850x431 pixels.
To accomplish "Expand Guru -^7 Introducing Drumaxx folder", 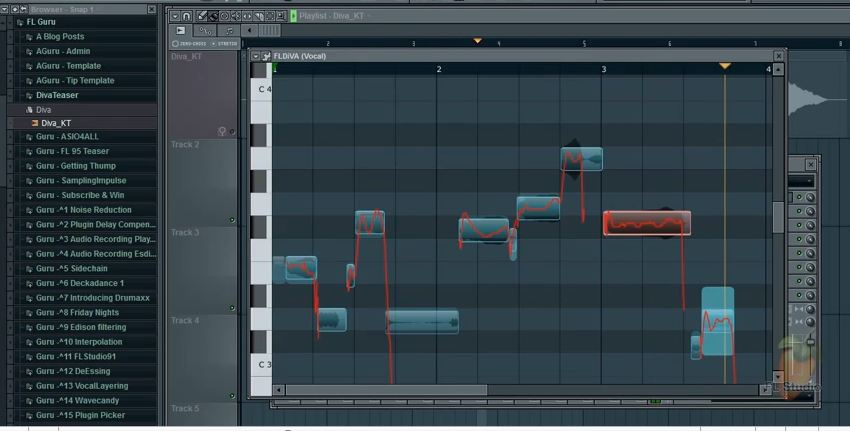I will point(93,298).
